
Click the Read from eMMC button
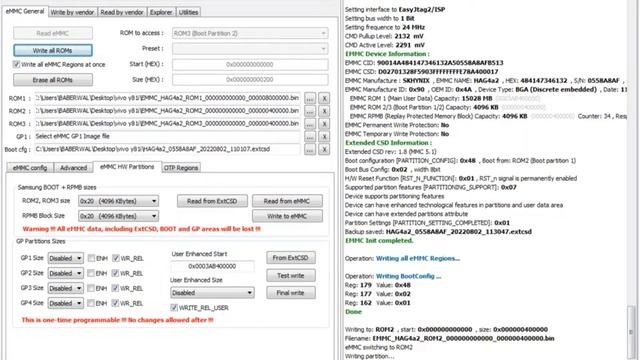click(287, 201)
